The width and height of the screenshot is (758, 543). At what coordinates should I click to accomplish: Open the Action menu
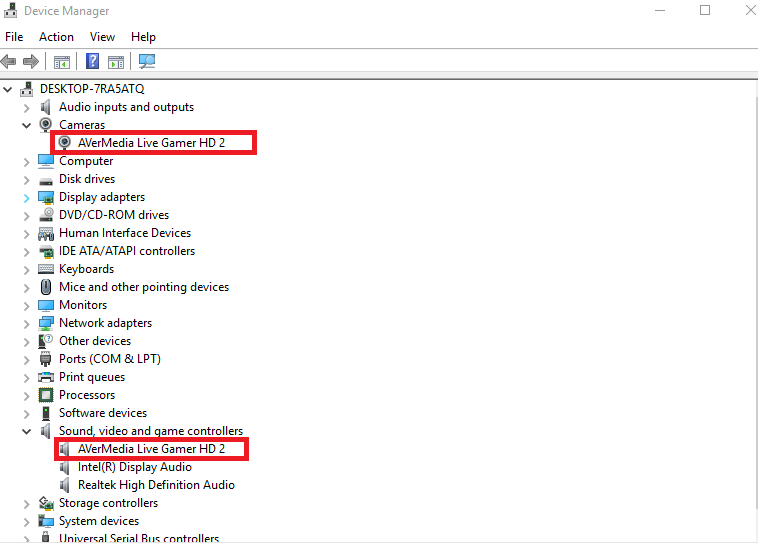tap(57, 37)
